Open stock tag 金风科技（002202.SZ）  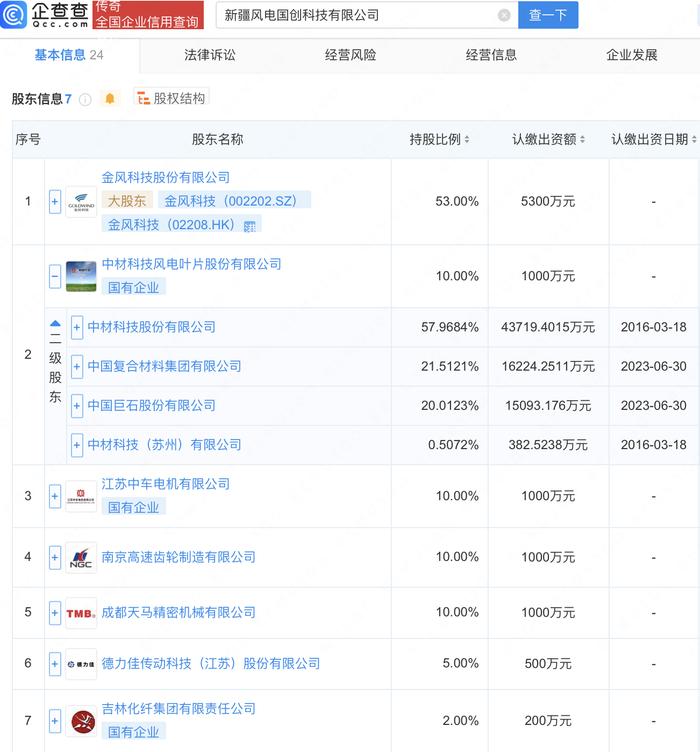point(234,201)
